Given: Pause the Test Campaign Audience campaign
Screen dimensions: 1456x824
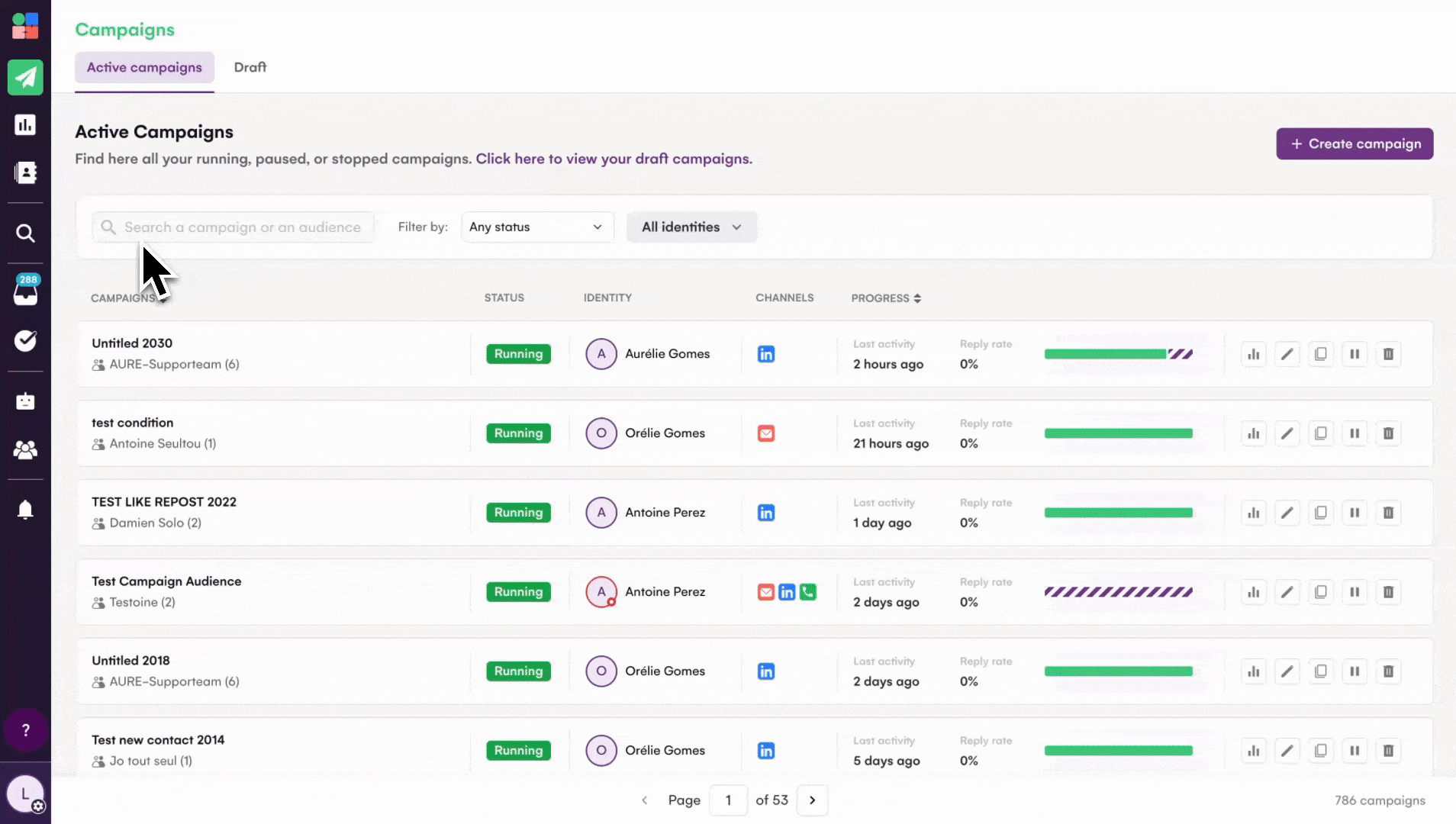Looking at the screenshot, I should [x=1355, y=591].
